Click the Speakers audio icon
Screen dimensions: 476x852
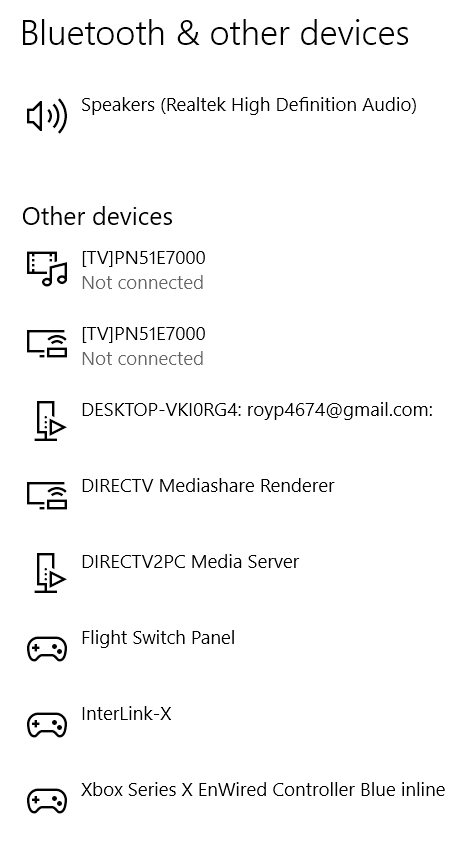pyautogui.click(x=47, y=115)
